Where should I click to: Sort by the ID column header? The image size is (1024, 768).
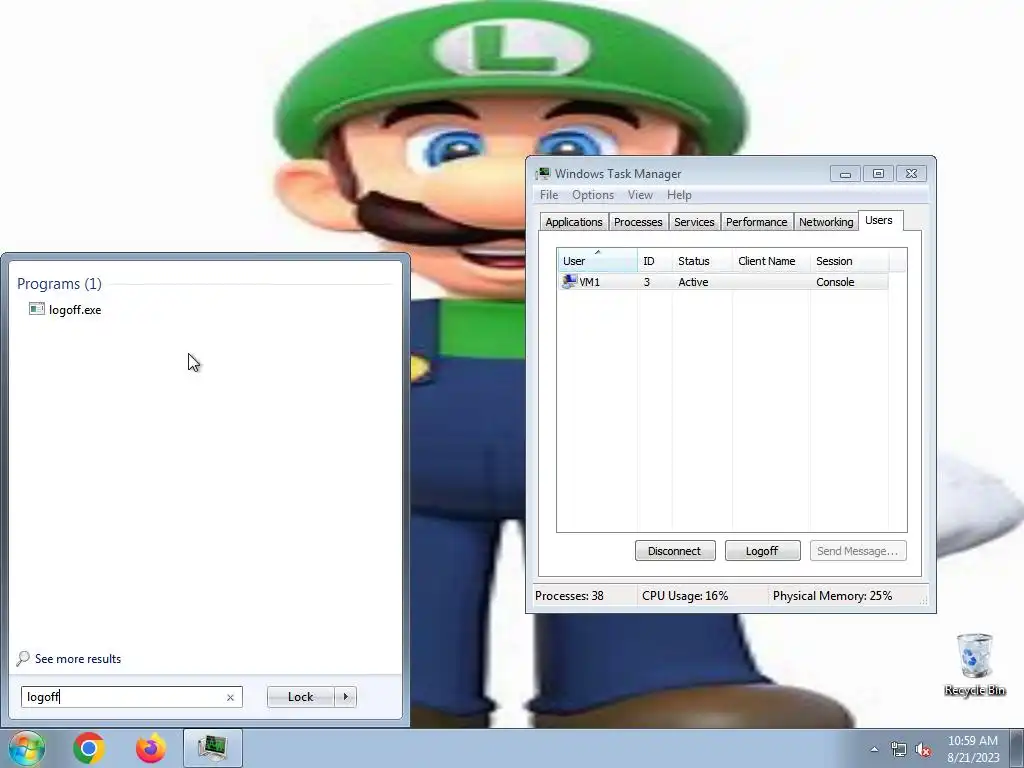655,261
